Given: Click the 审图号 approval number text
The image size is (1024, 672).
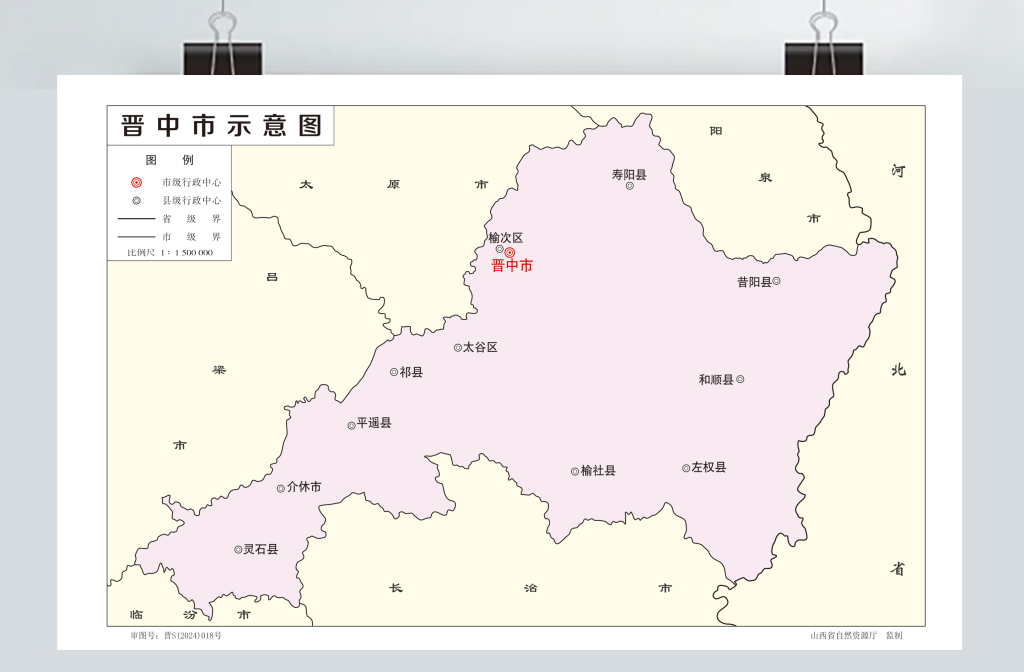Looking at the screenshot, I should [x=176, y=635].
